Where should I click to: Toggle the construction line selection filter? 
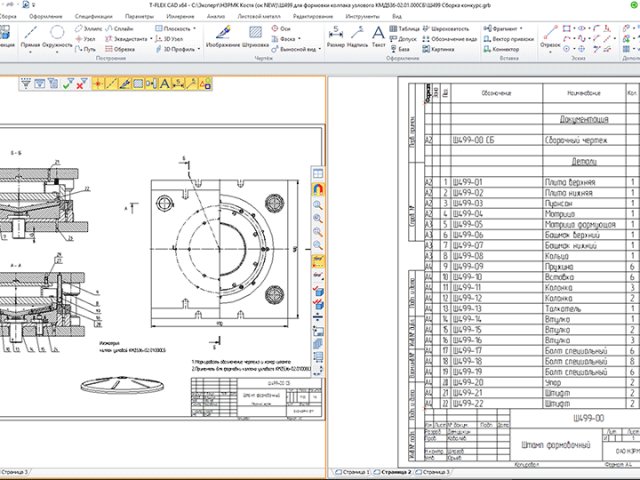point(111,84)
